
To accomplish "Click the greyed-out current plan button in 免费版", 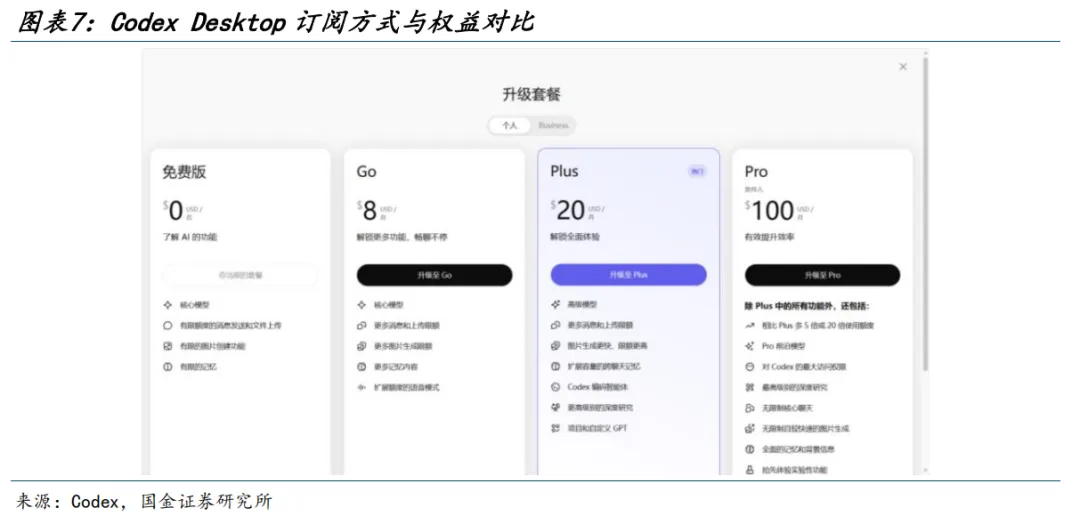I will [x=240, y=275].
